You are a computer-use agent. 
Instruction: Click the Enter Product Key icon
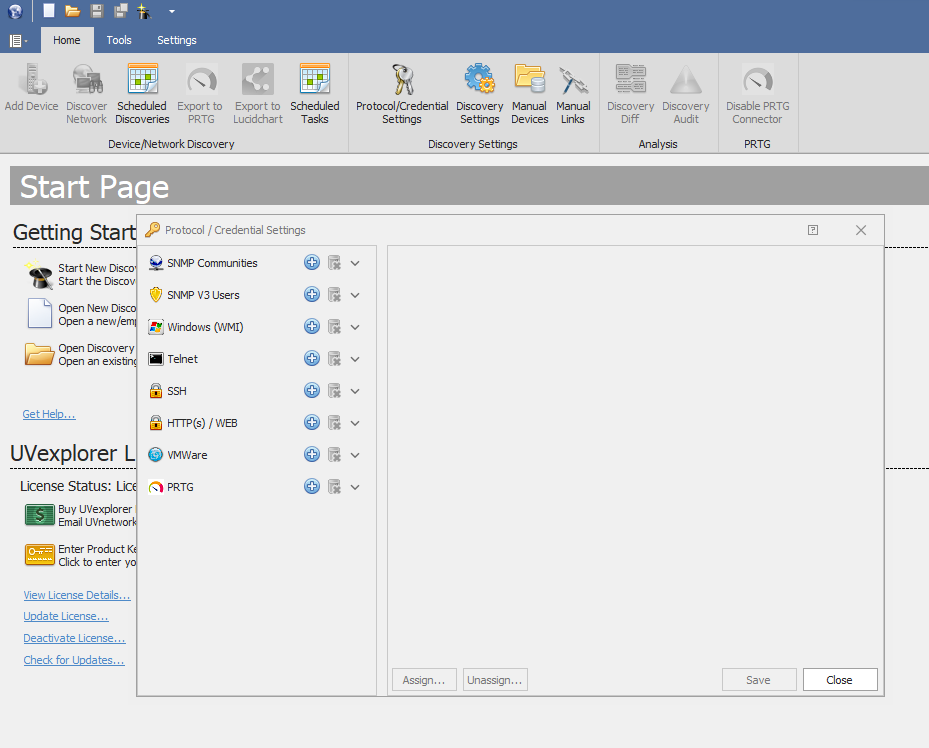(40, 555)
